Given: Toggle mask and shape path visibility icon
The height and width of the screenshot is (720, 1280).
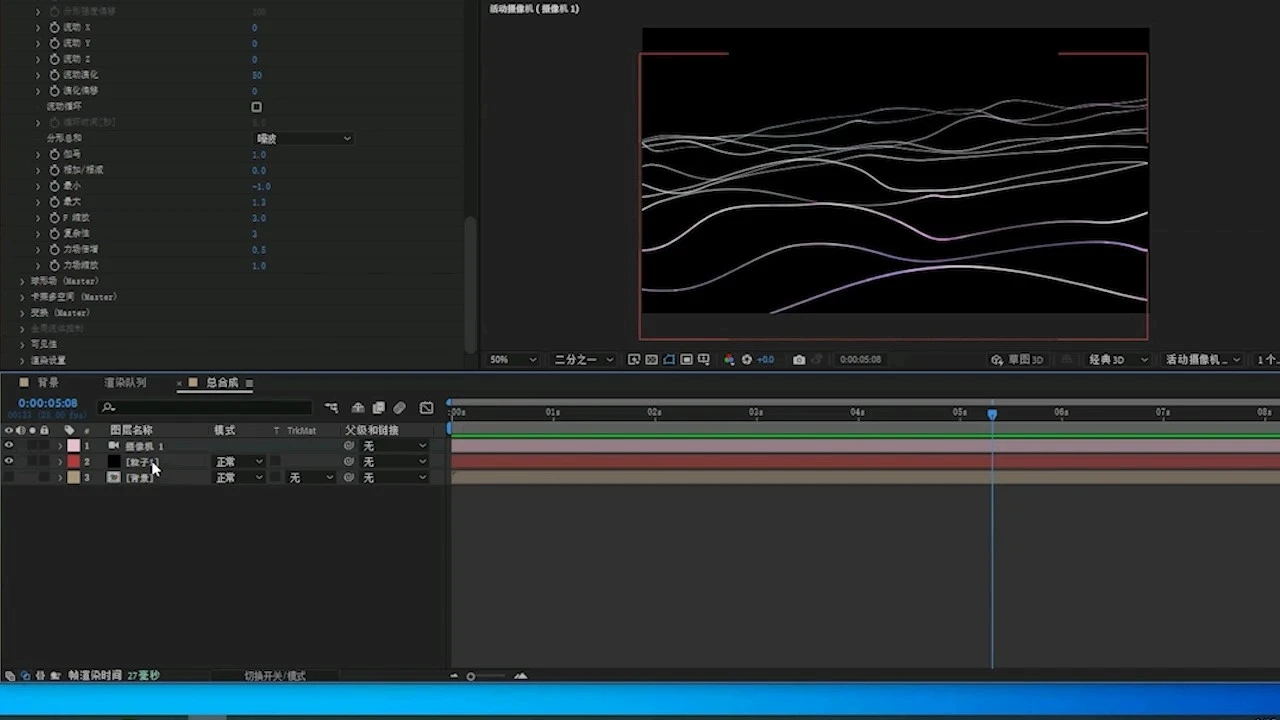Looking at the screenshot, I should coord(669,360).
